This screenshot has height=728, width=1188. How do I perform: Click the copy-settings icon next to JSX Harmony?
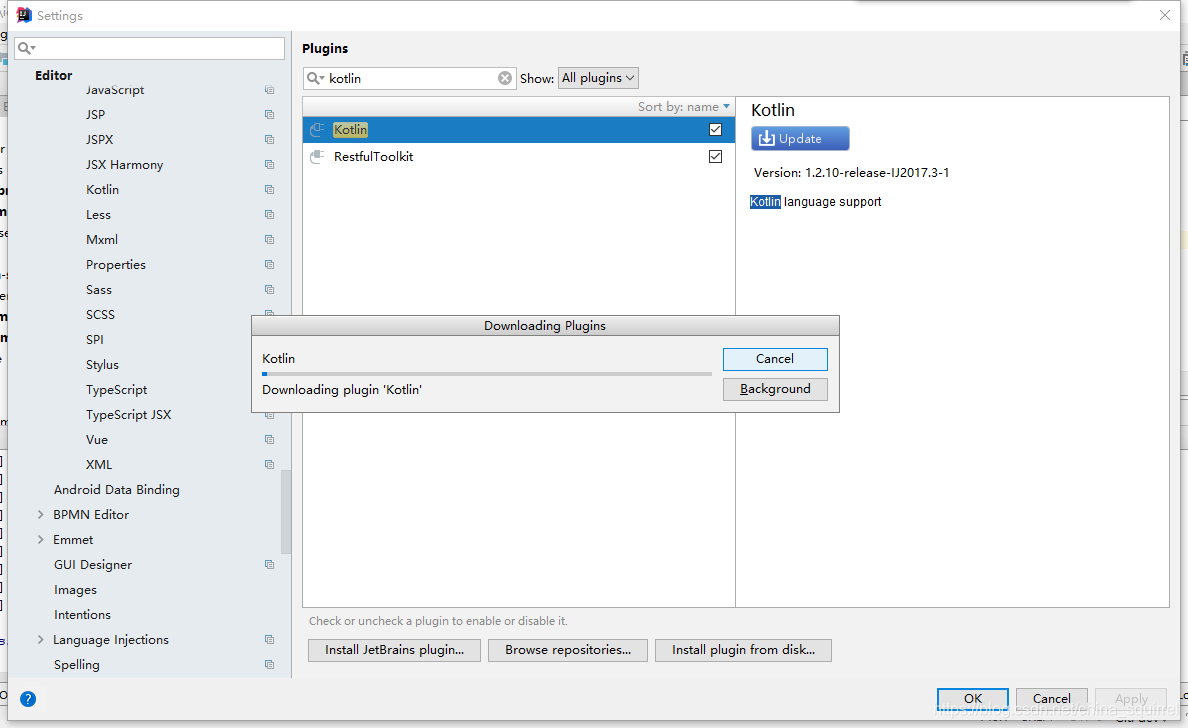pos(269,164)
